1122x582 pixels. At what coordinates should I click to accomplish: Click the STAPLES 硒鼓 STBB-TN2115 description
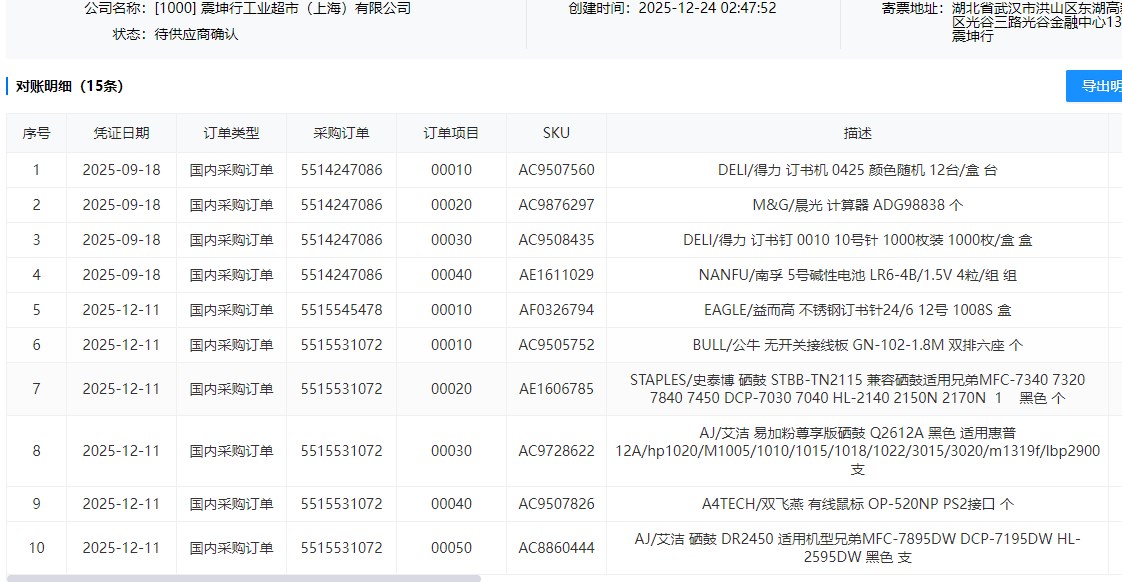(857, 389)
